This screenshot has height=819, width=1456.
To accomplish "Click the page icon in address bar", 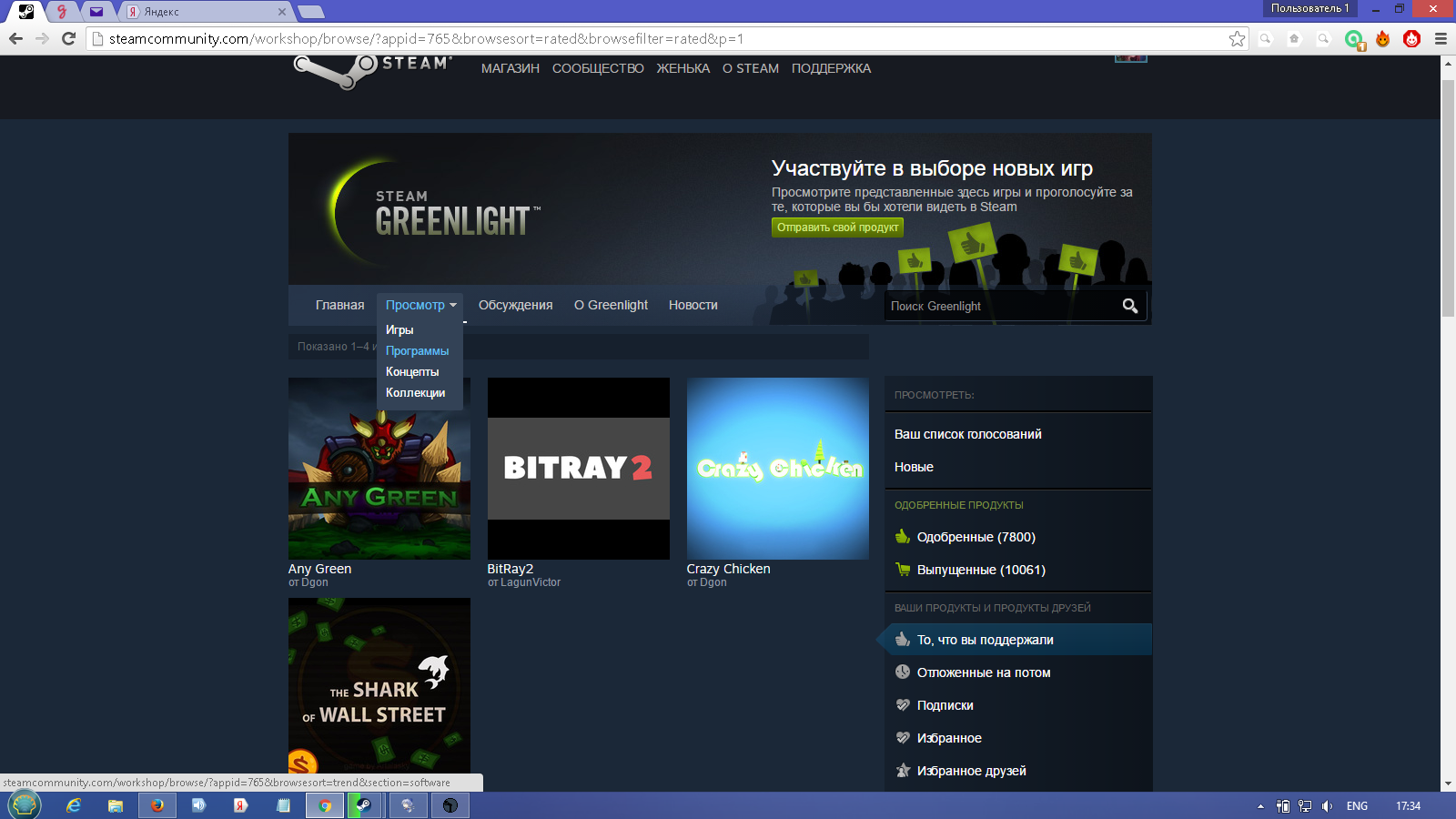I will [97, 39].
